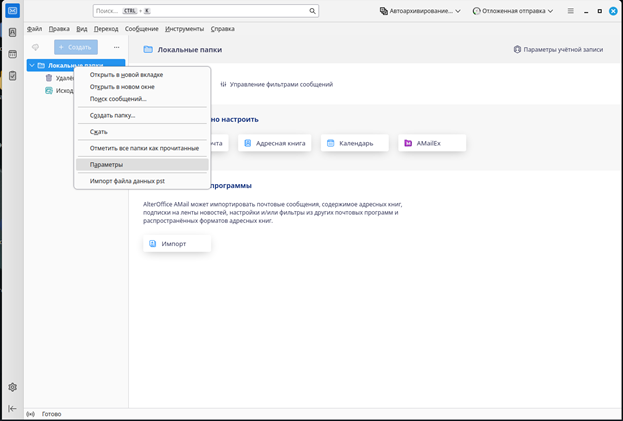
Task: Expand the Автоархивирование dropdown
Action: click(x=420, y=11)
